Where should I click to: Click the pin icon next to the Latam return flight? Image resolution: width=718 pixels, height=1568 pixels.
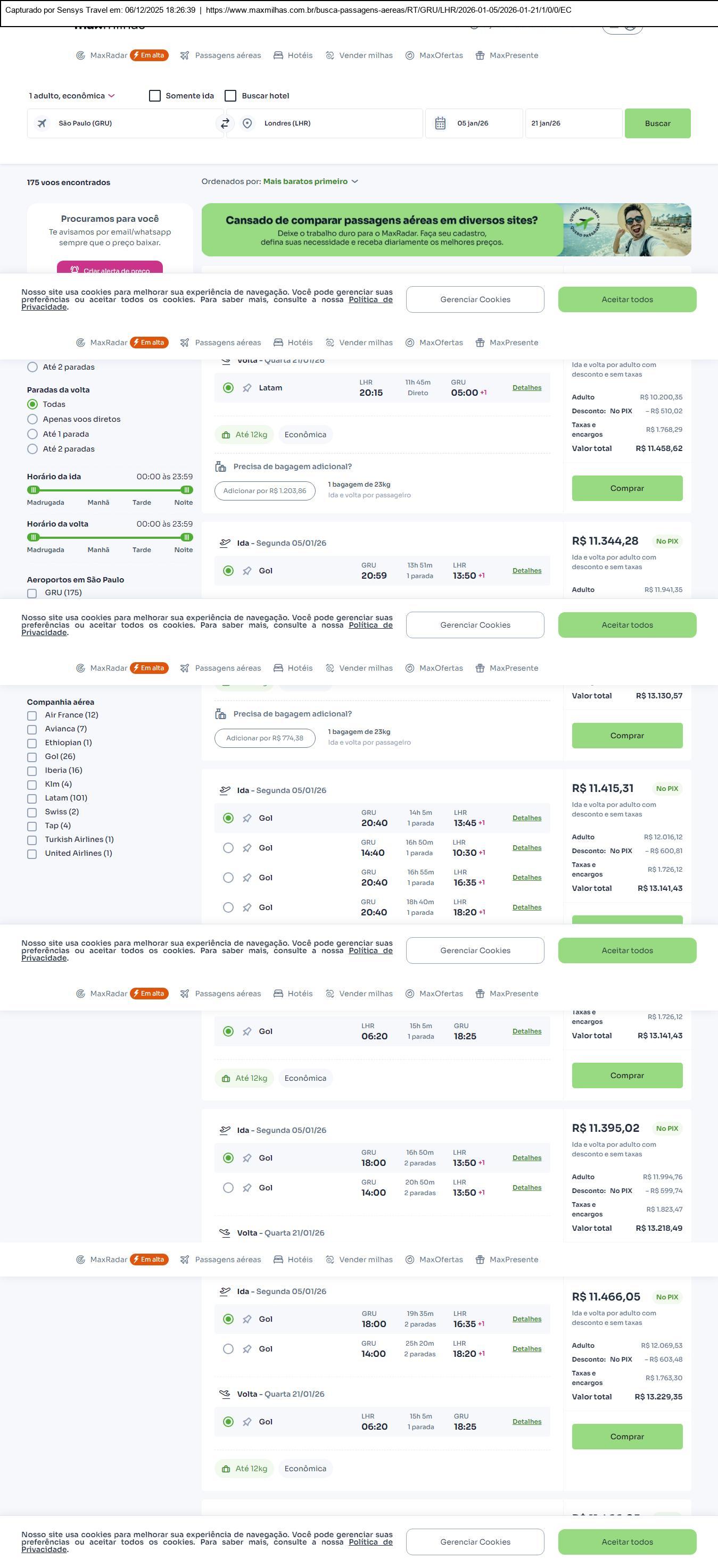(x=246, y=388)
